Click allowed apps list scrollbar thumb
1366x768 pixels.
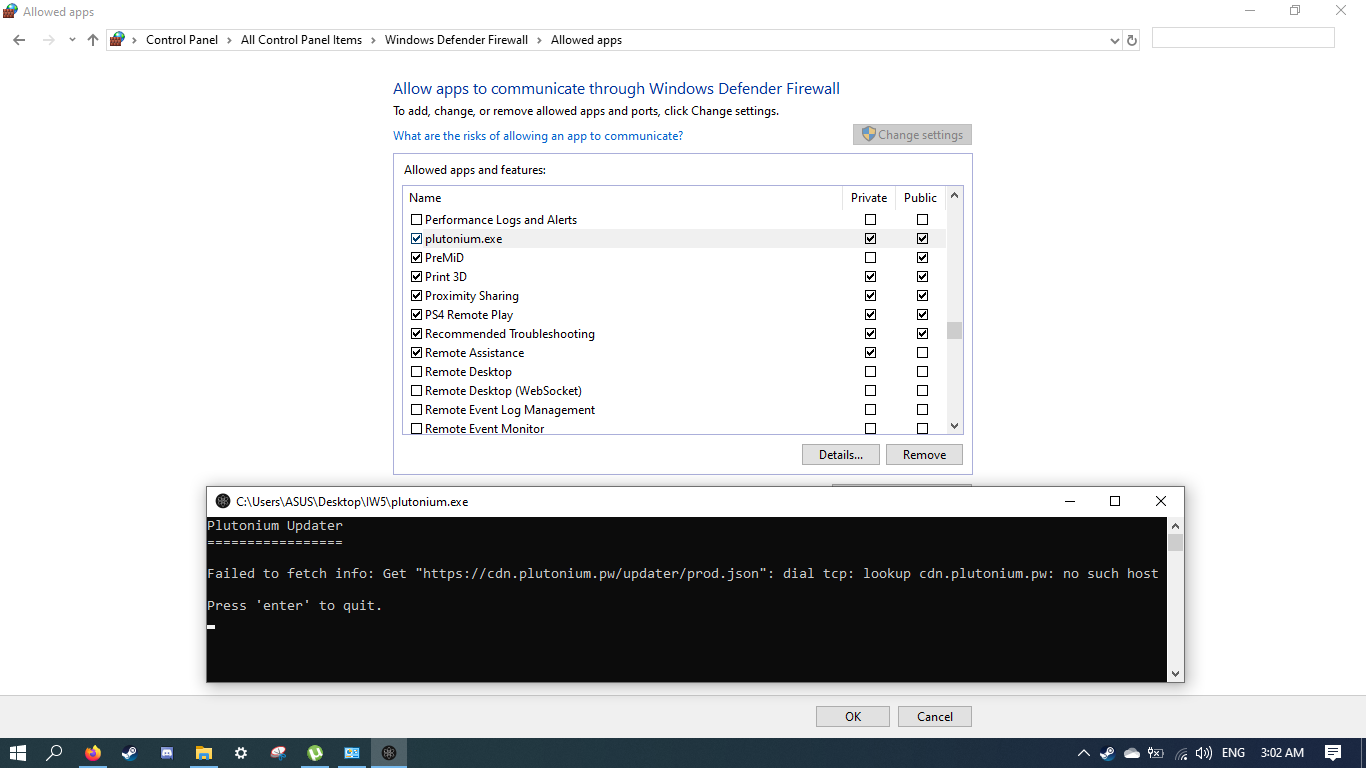point(954,330)
